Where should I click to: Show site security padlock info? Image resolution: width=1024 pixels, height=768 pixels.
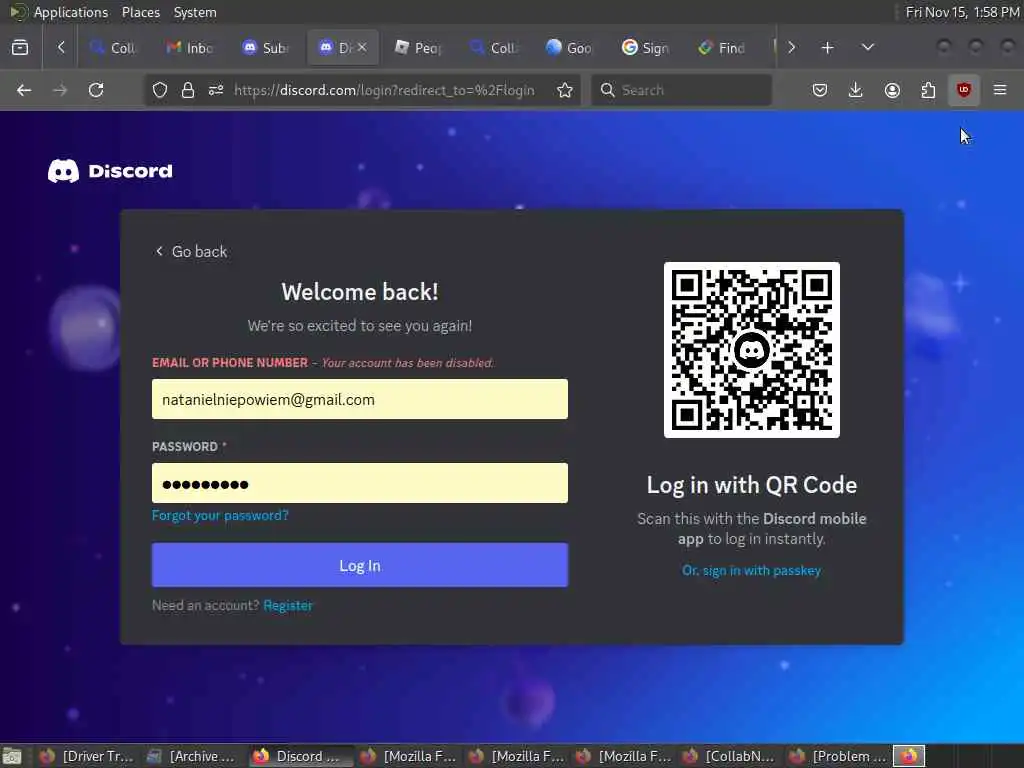(x=188, y=90)
